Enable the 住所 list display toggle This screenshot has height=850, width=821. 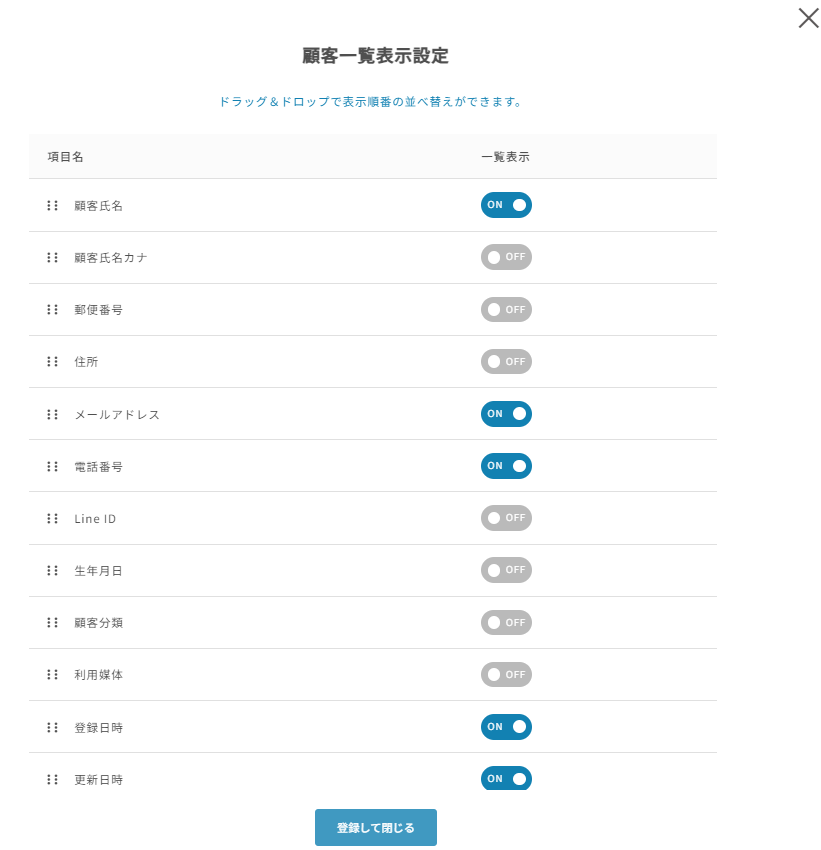(x=506, y=361)
